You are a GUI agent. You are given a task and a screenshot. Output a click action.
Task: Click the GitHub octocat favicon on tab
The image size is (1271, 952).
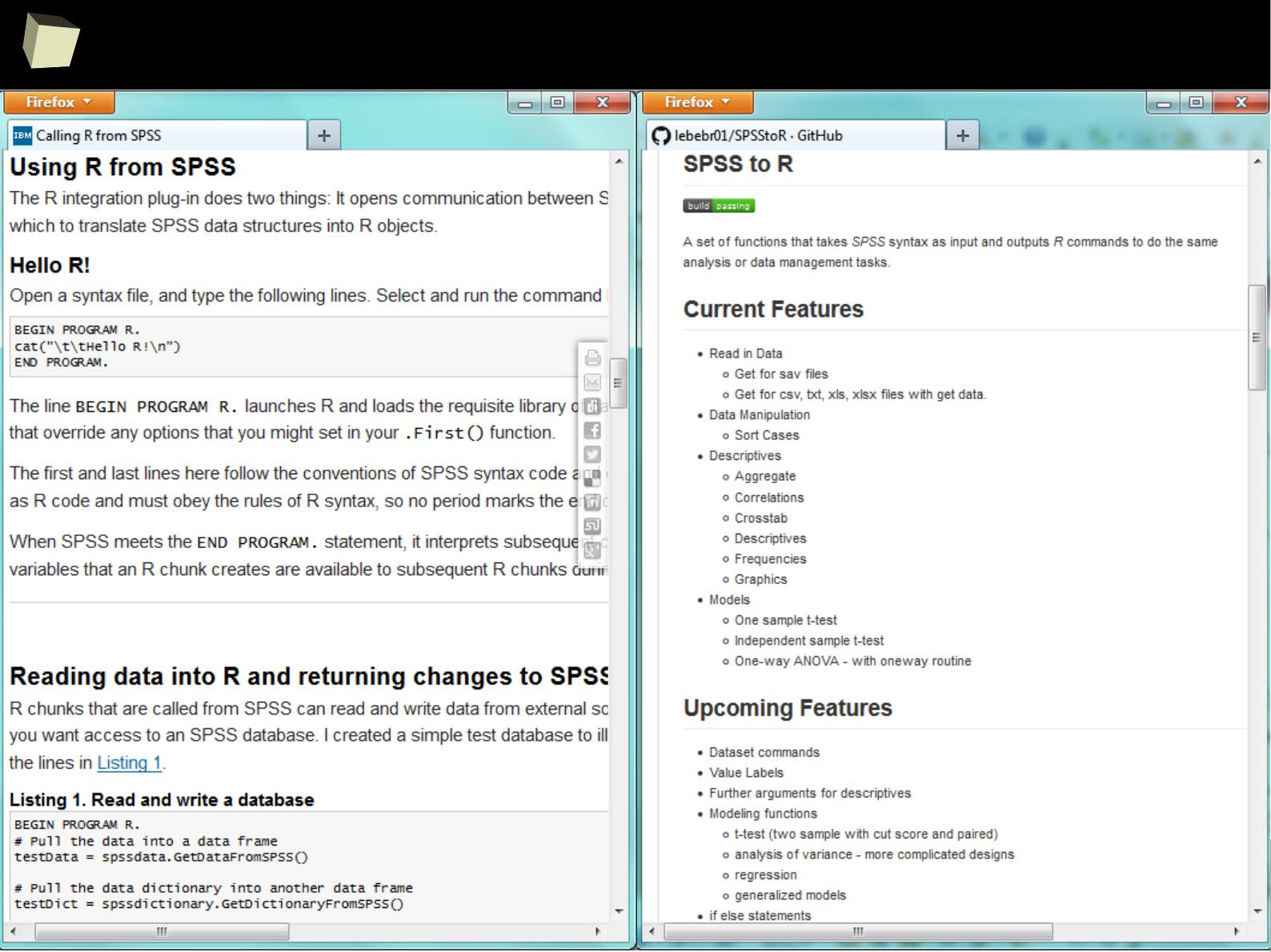click(x=661, y=136)
